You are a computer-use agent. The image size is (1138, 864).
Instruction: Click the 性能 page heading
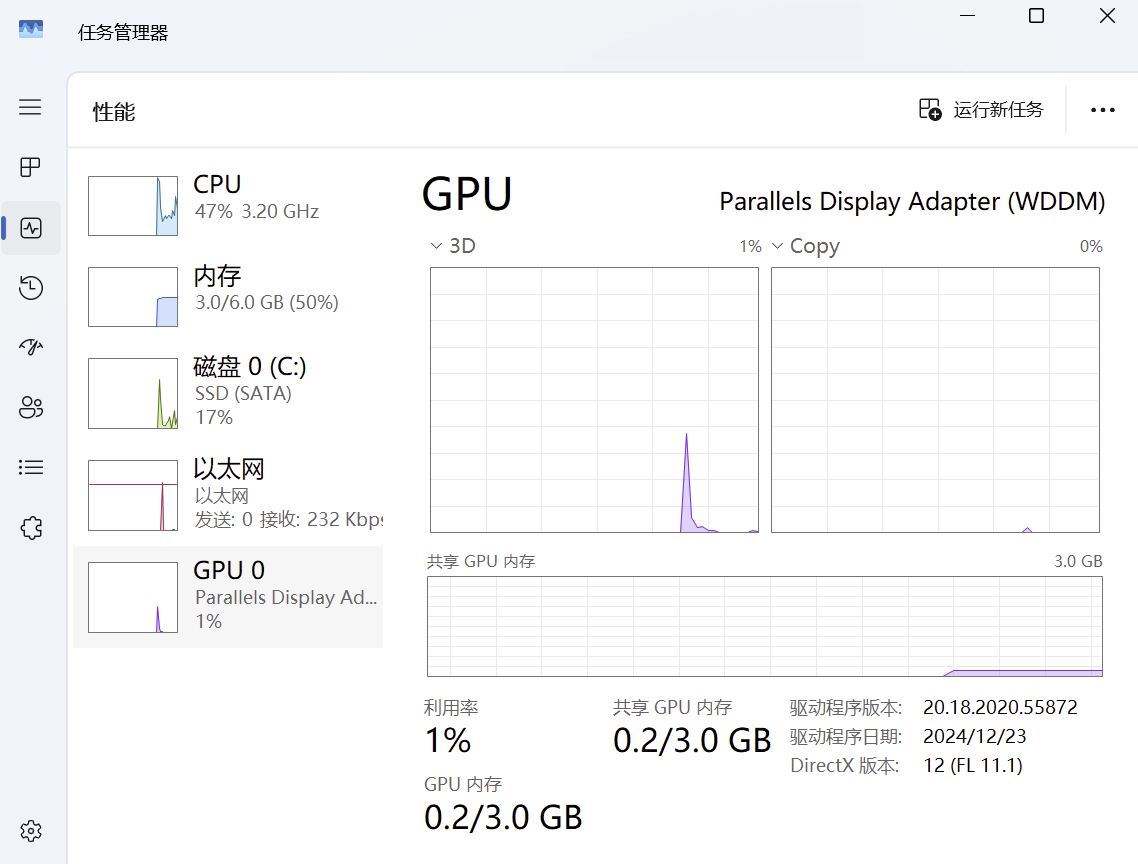coord(114,112)
